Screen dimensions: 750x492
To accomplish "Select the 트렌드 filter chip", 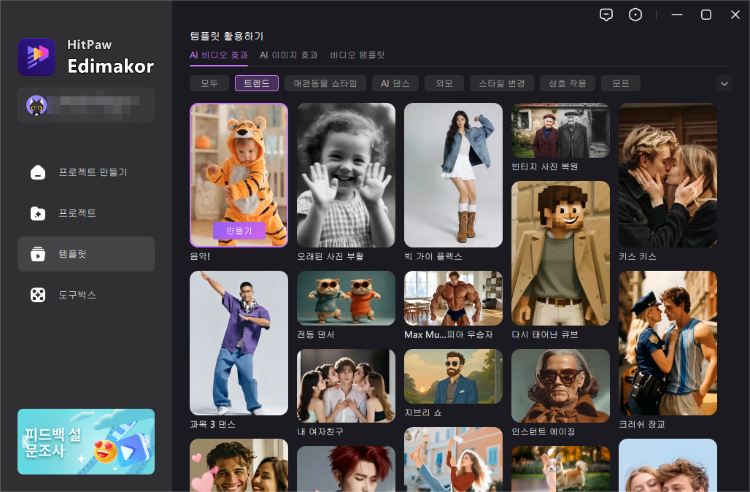I will [257, 83].
